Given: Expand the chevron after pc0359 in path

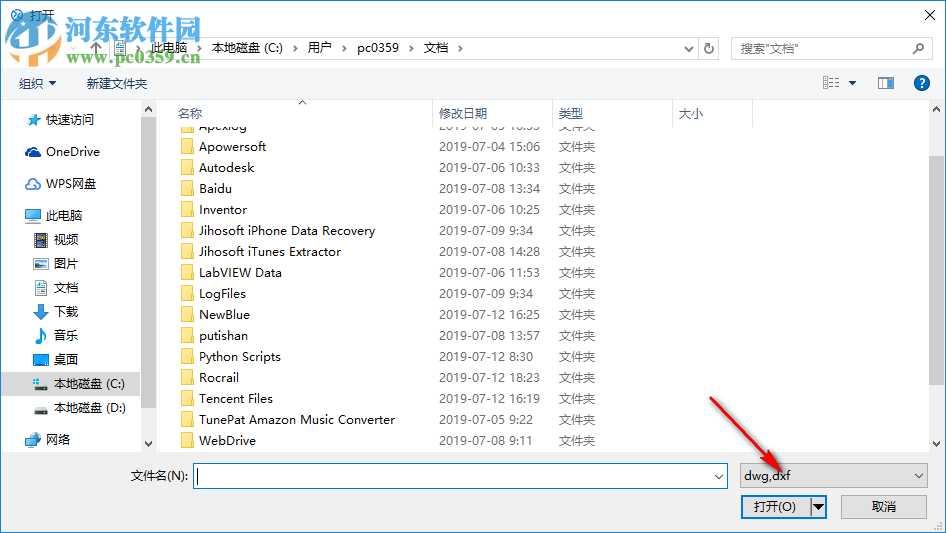Looking at the screenshot, I should [x=411, y=48].
